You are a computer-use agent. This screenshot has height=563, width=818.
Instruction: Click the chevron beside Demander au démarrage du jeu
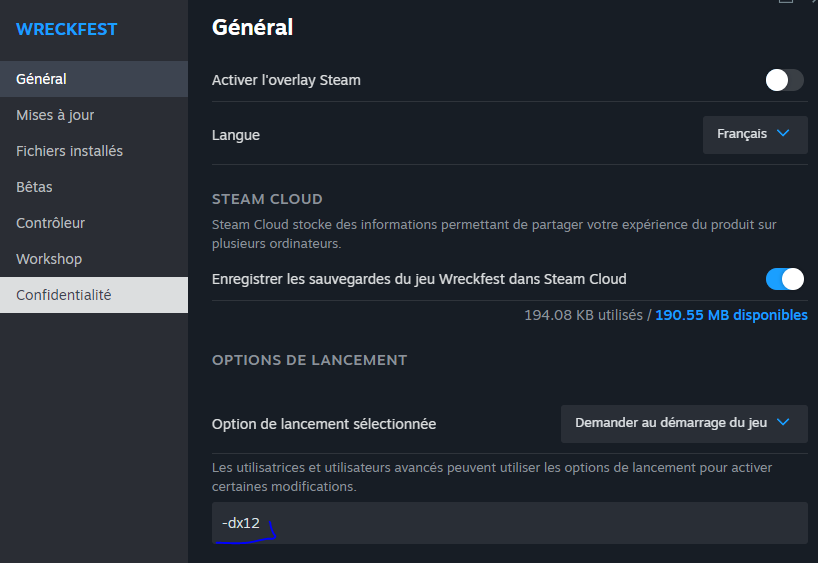[783, 422]
